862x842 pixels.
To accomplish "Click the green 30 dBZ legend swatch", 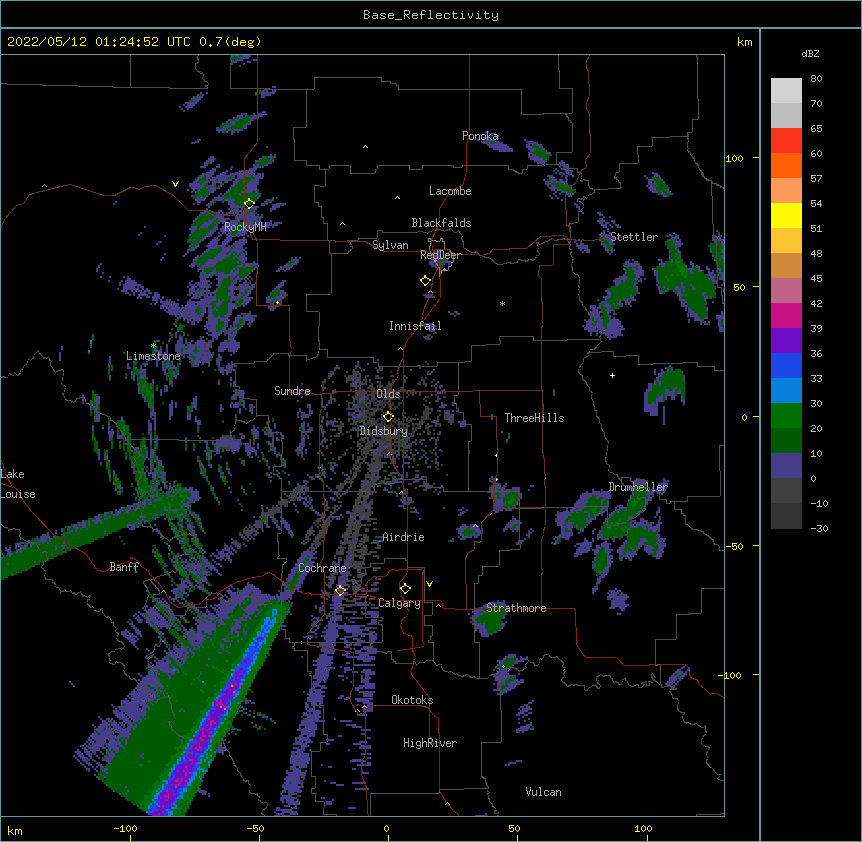I will [x=786, y=416].
